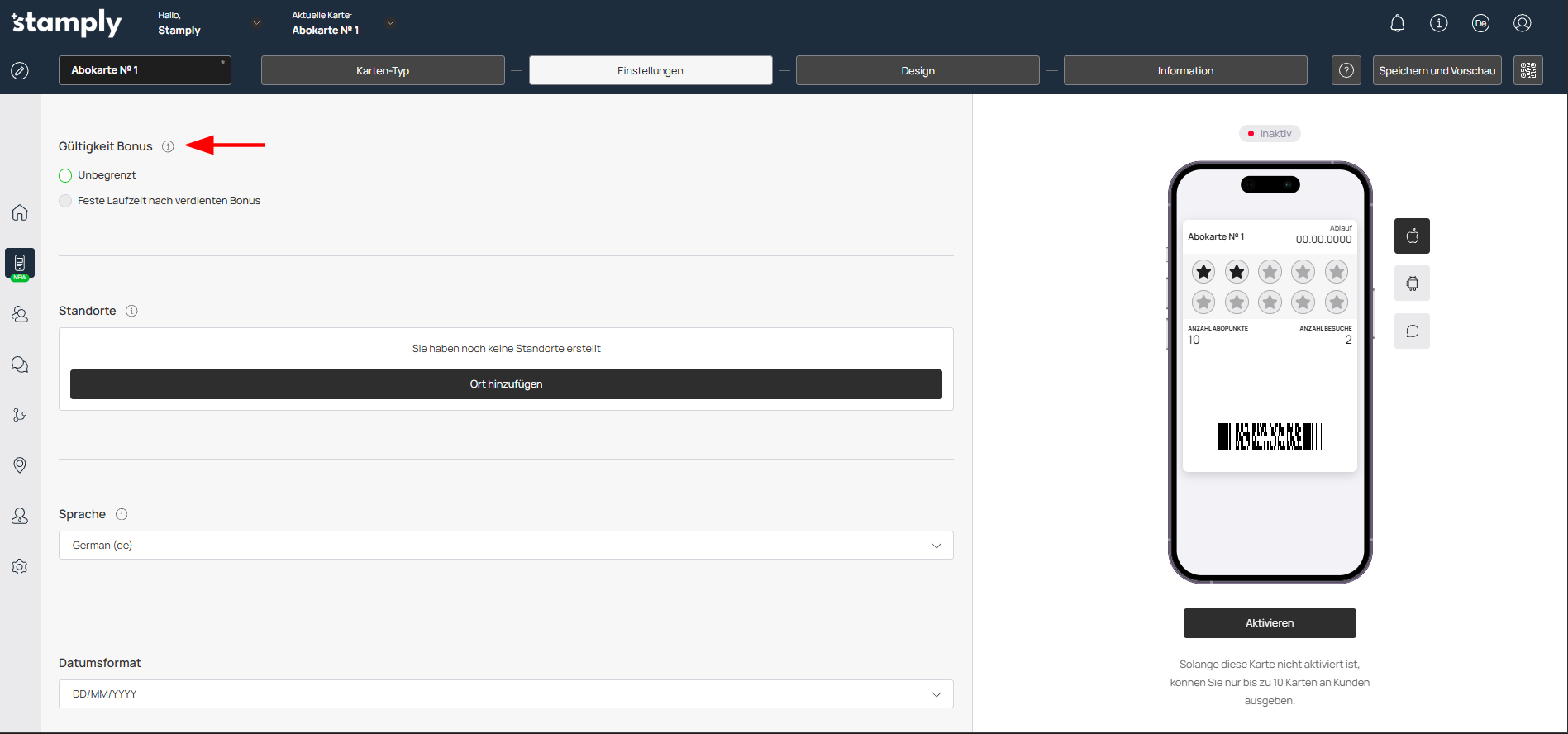
Task: Select the Apple preview icon
Action: coord(1412,236)
